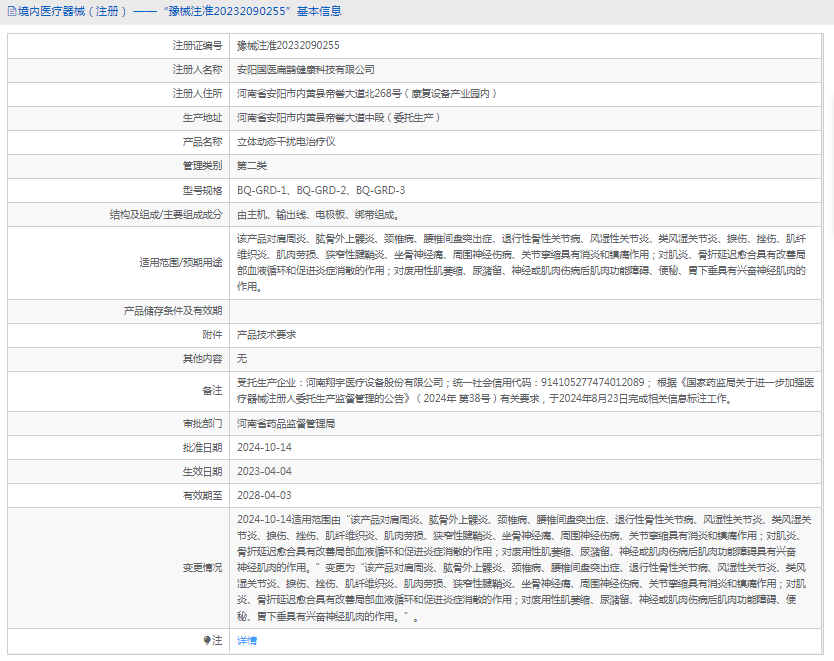Click the 注册人名称 label
Screen dimensions: 834x661
click(197, 70)
